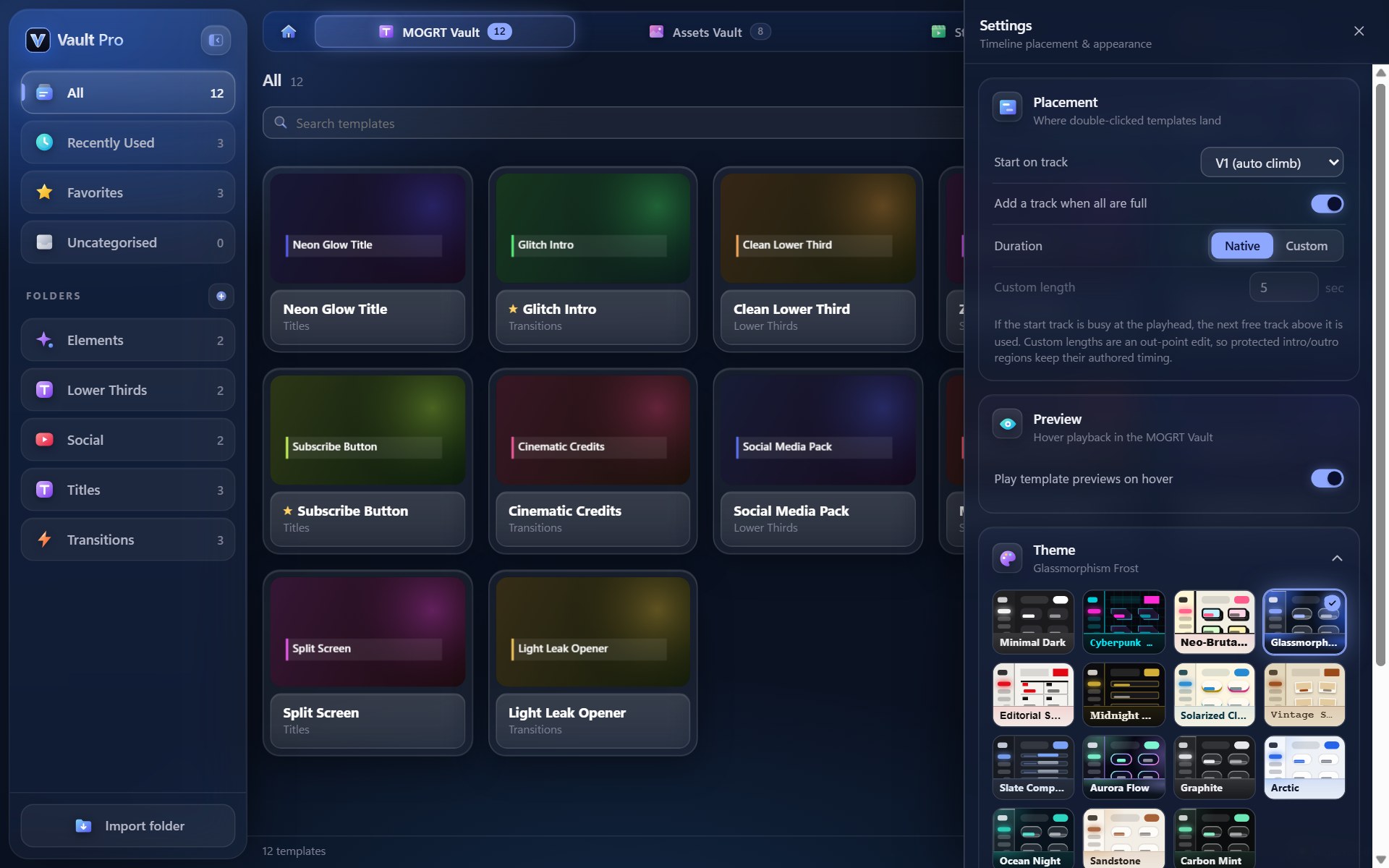Add a new folder with plus icon

(x=221, y=296)
